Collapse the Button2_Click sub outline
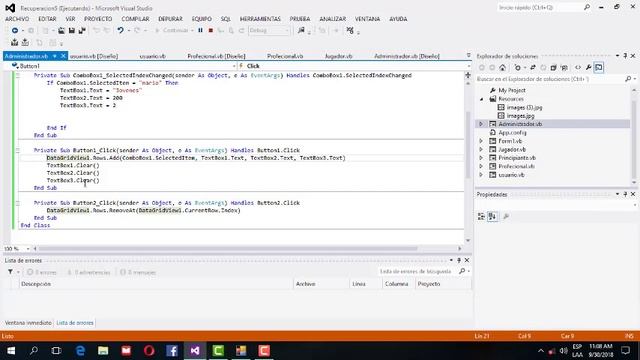Viewport: 640px width, 360px height. click(18, 203)
